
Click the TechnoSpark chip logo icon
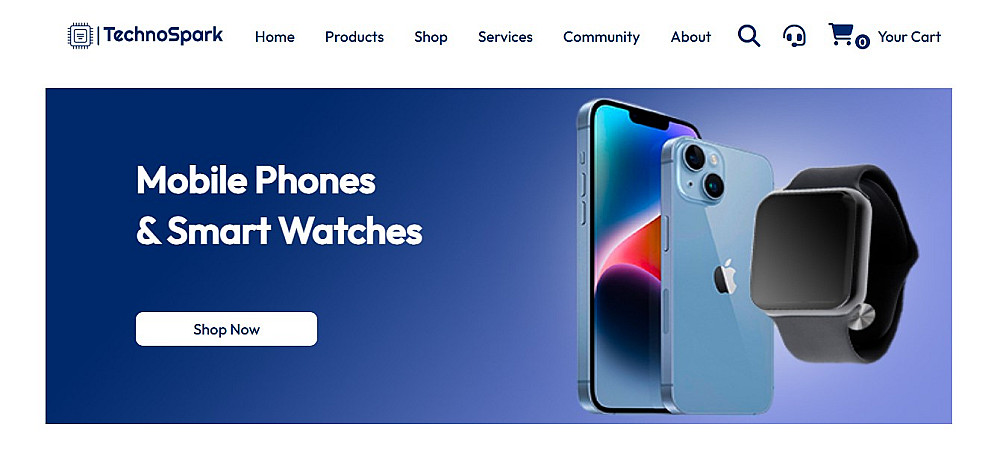(80, 36)
